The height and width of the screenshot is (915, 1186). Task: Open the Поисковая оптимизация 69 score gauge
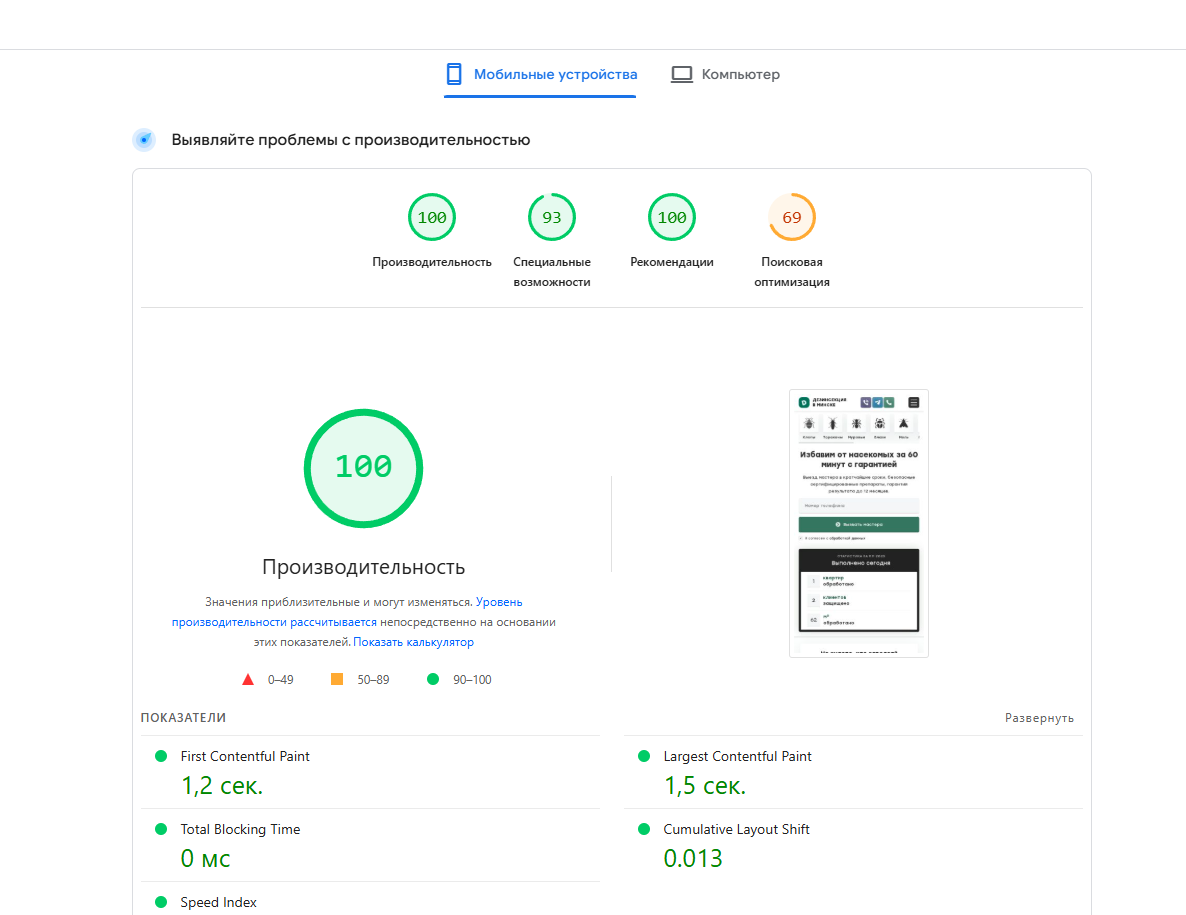click(x=792, y=218)
